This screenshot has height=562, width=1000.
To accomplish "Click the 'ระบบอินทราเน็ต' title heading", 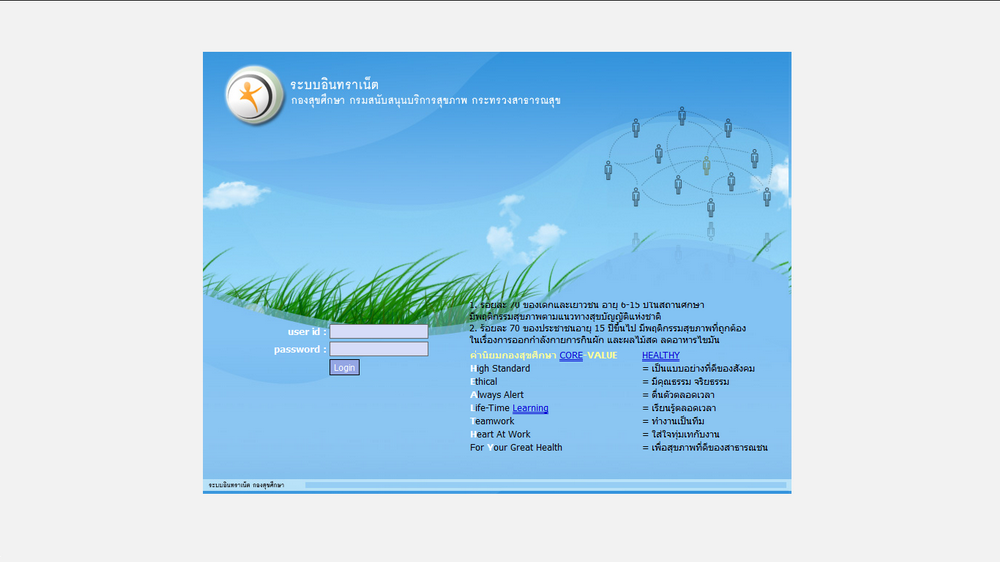I will pos(334,84).
